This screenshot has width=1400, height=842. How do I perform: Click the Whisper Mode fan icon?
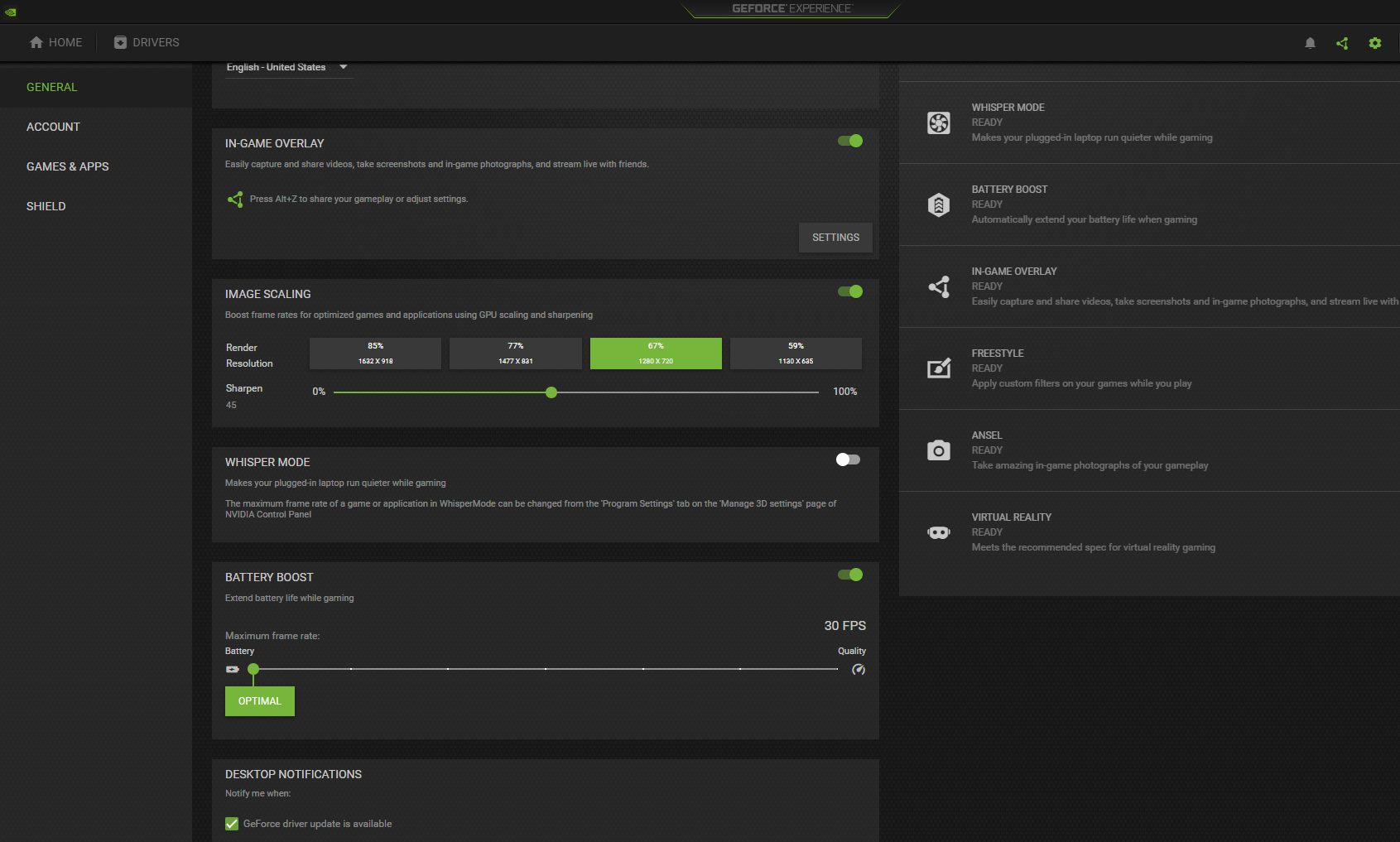tap(938, 123)
